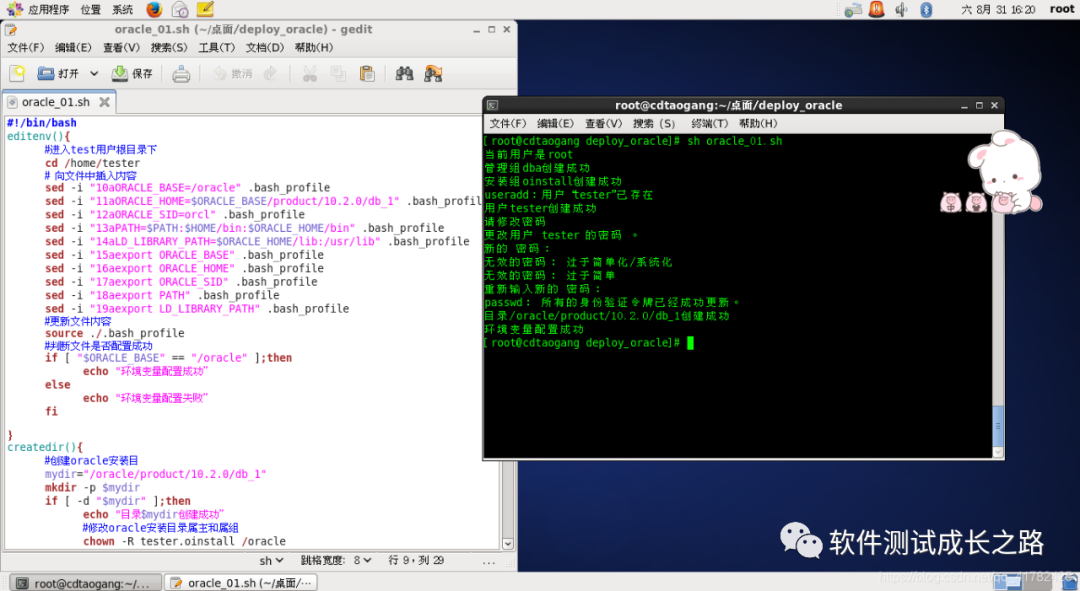Click the gedit vertical scrollbar down arrow
The width and height of the screenshot is (1080, 591).
508,543
